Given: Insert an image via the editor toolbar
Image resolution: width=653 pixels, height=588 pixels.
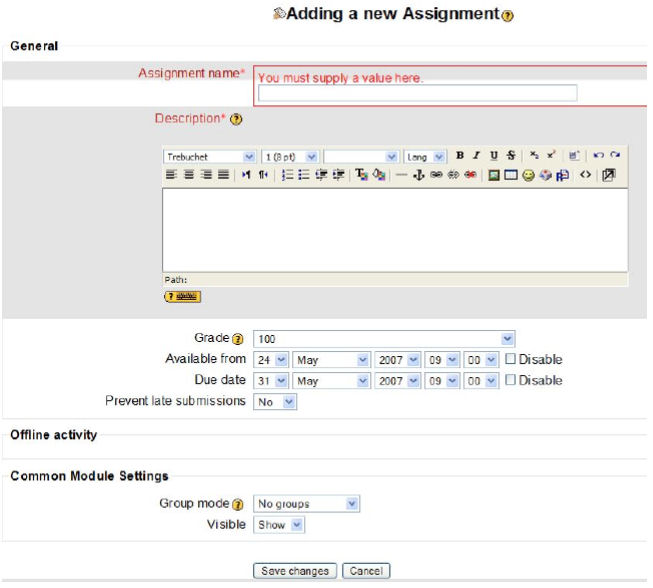Looking at the screenshot, I should click(494, 174).
